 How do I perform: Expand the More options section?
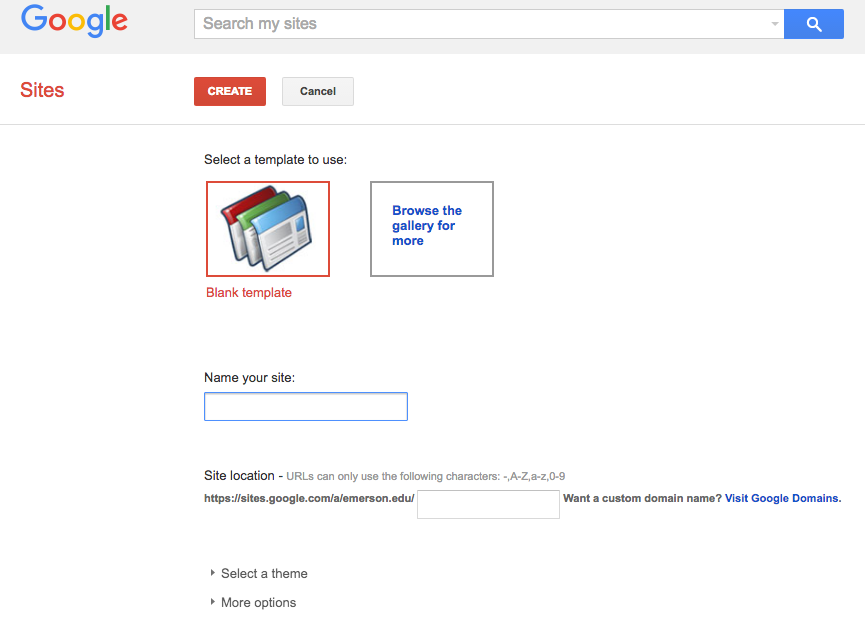(x=253, y=602)
